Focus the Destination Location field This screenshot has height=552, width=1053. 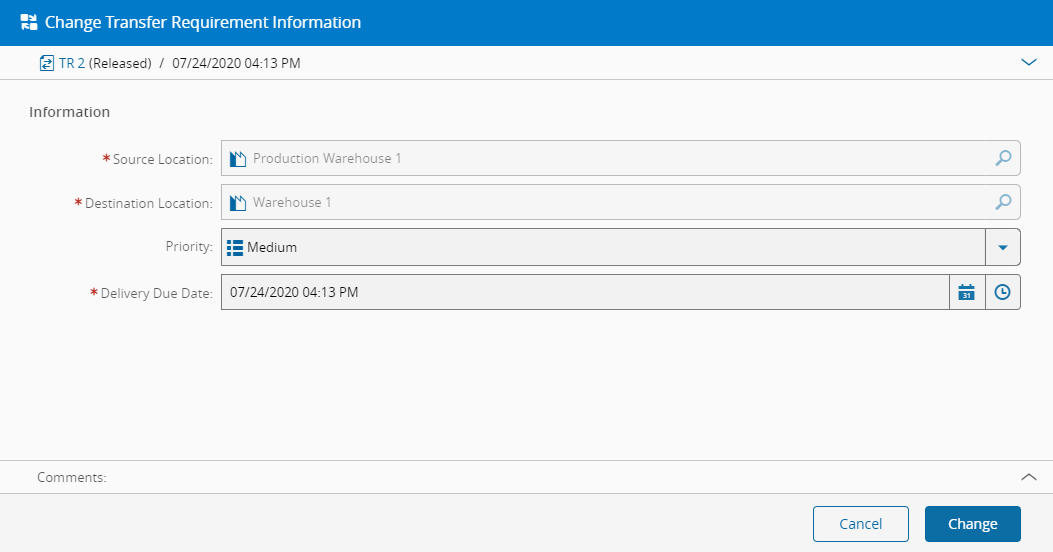pos(600,202)
